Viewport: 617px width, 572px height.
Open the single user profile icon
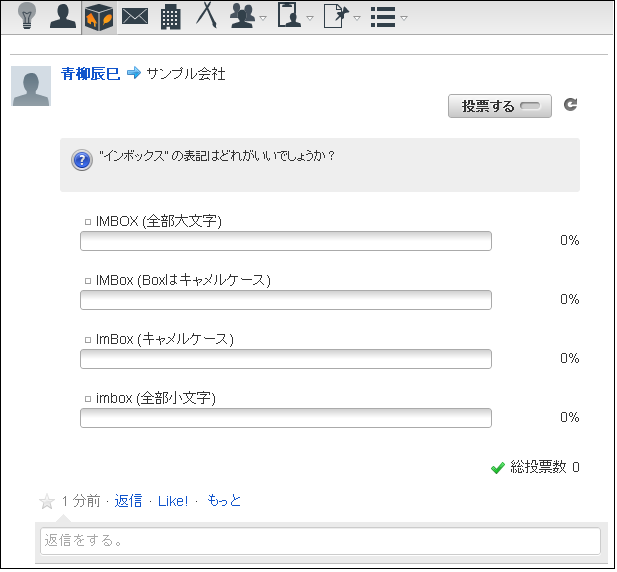pyautogui.click(x=63, y=17)
